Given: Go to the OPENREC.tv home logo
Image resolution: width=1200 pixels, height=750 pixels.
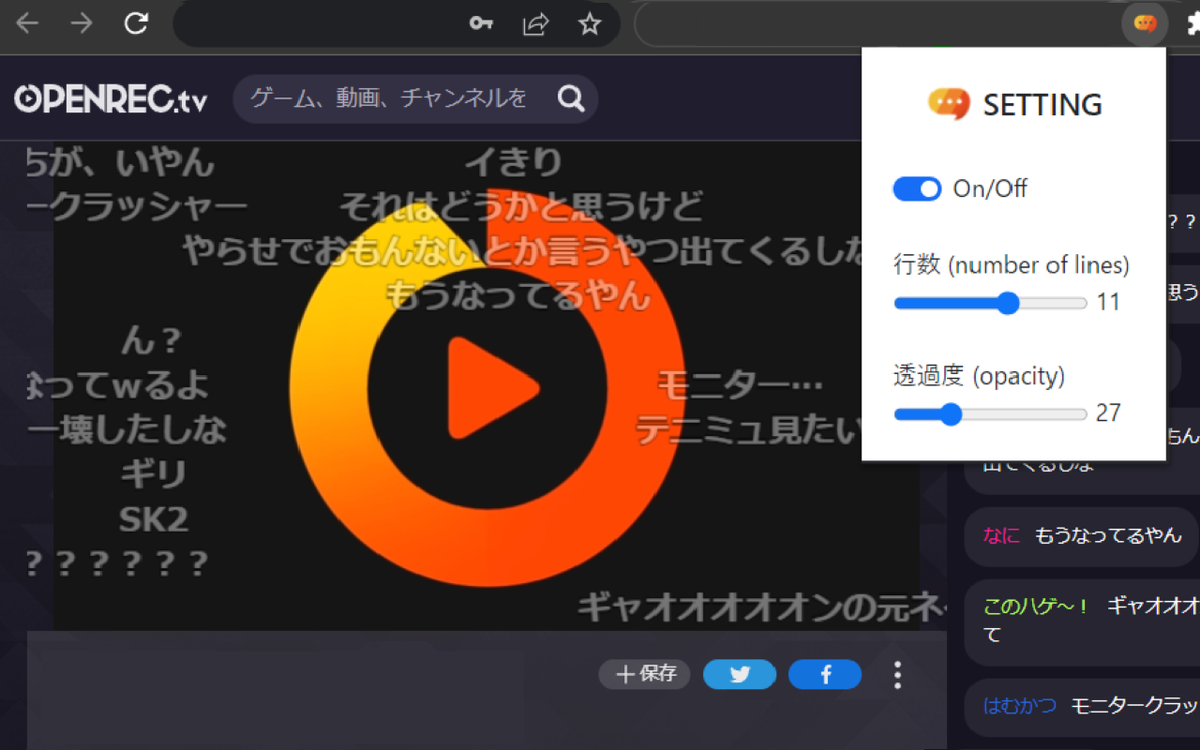Looking at the screenshot, I should coord(111,99).
